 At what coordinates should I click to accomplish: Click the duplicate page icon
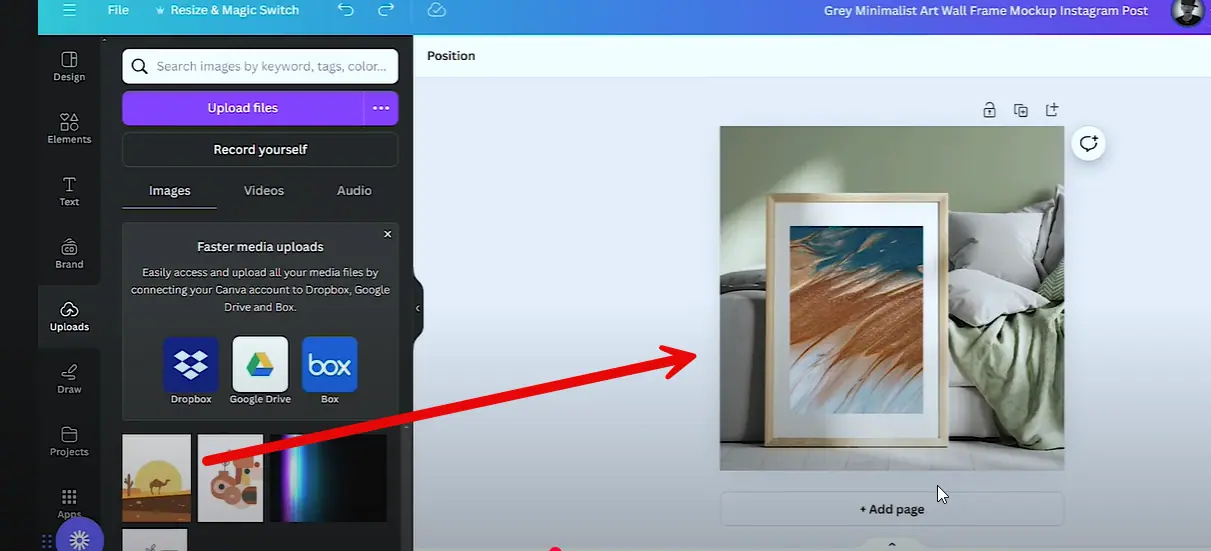1020,110
